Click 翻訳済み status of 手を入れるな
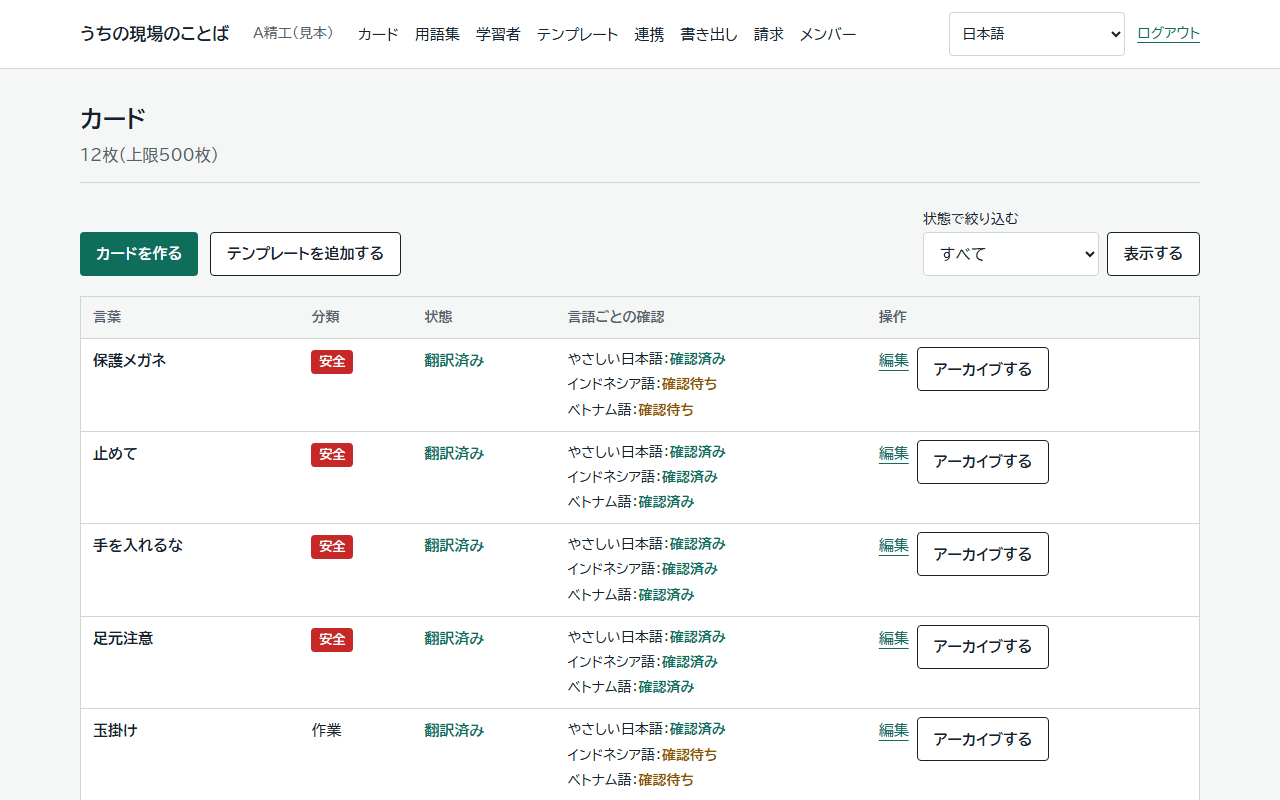The width and height of the screenshot is (1280, 800). point(454,546)
